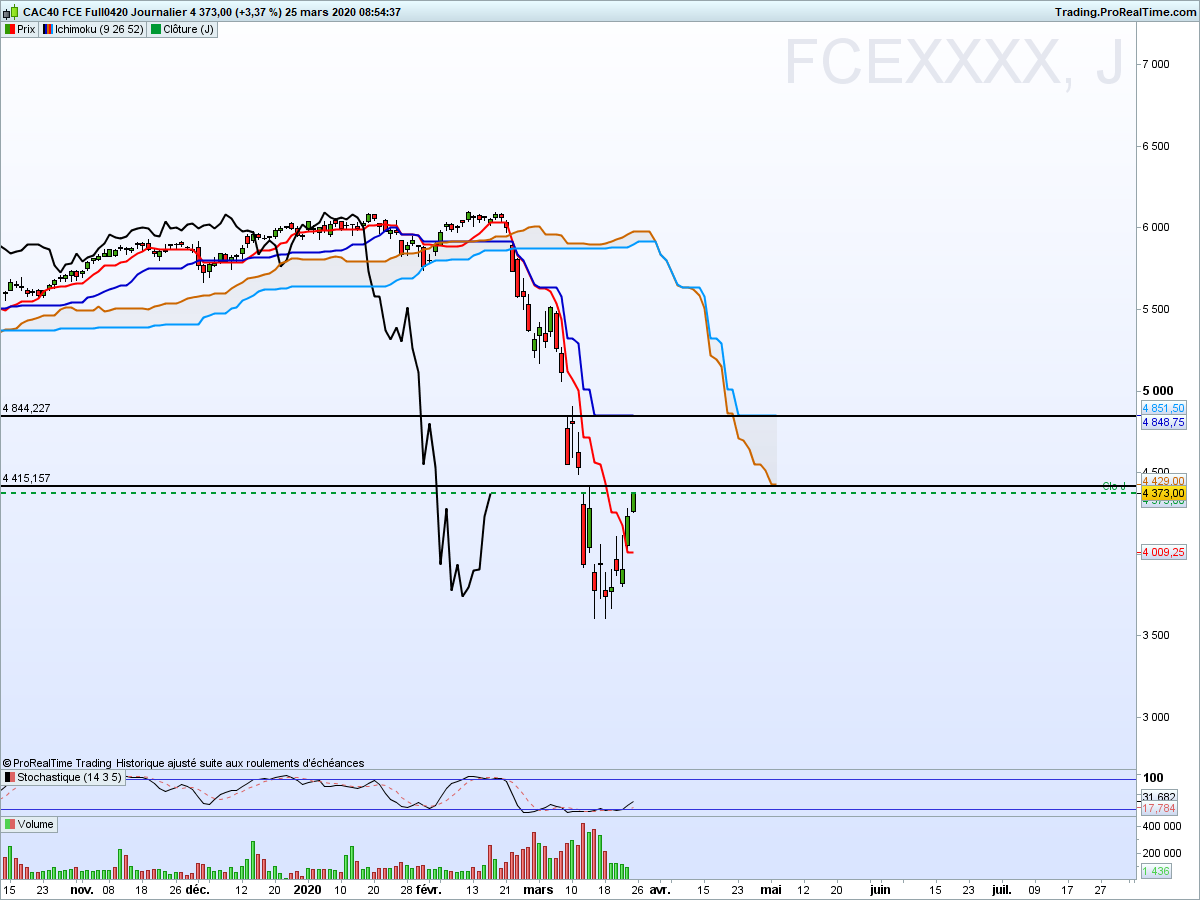Select the 4 844,227 horizontal line label

click(27, 408)
